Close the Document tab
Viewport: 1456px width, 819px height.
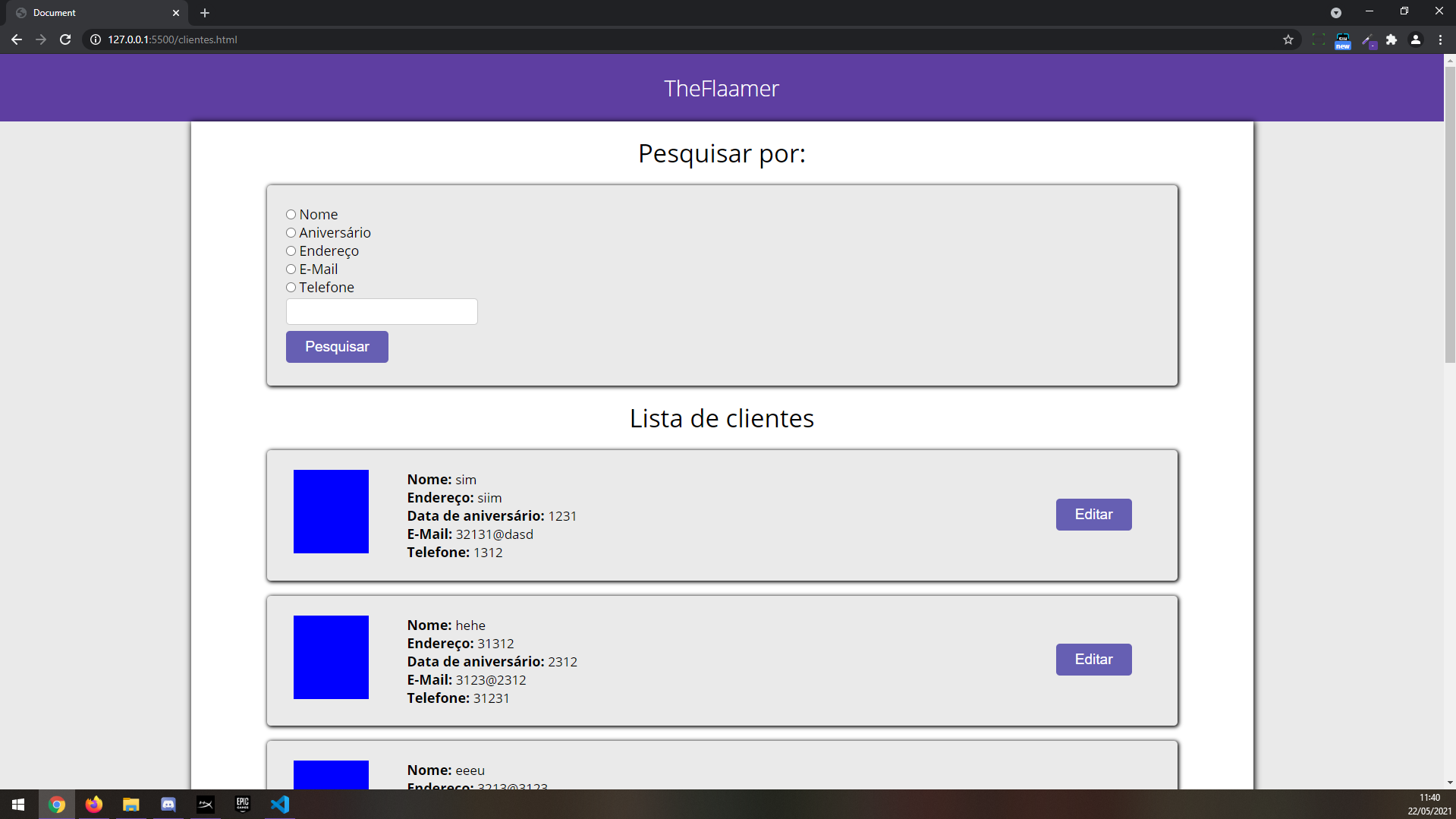(176, 13)
